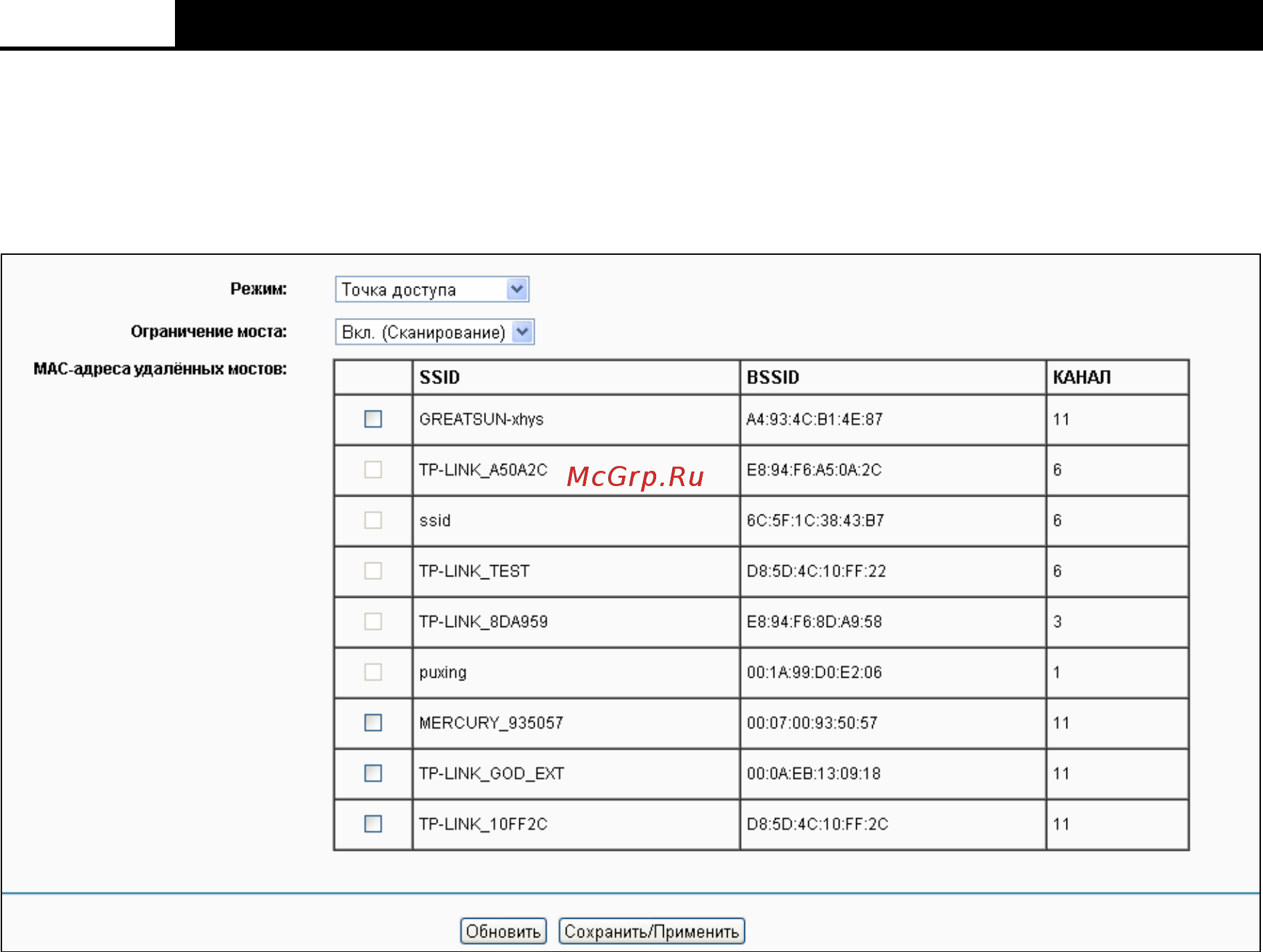Click channel 6 in TP-LINK_TEST row
1263x952 pixels.
[1057, 571]
